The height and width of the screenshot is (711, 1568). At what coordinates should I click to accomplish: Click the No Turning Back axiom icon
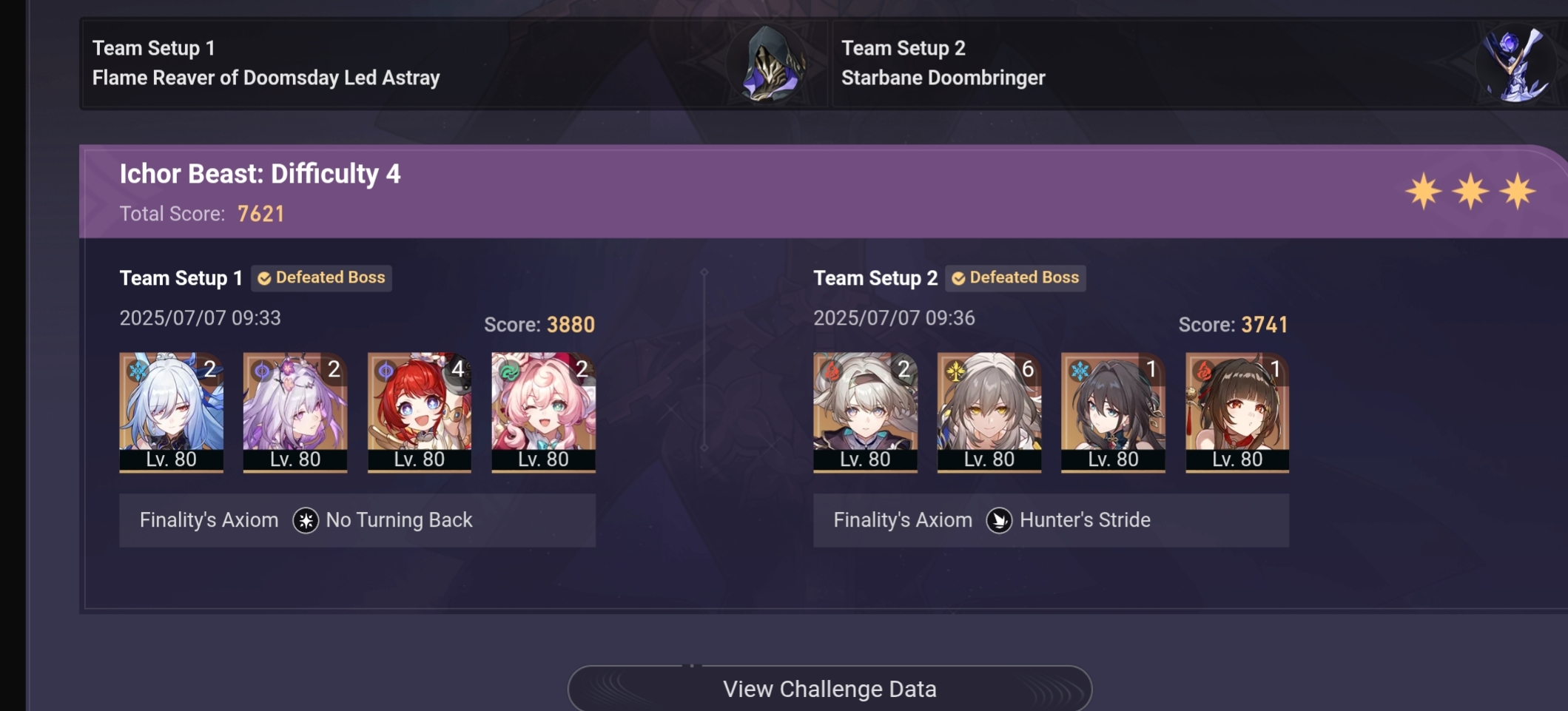point(306,520)
